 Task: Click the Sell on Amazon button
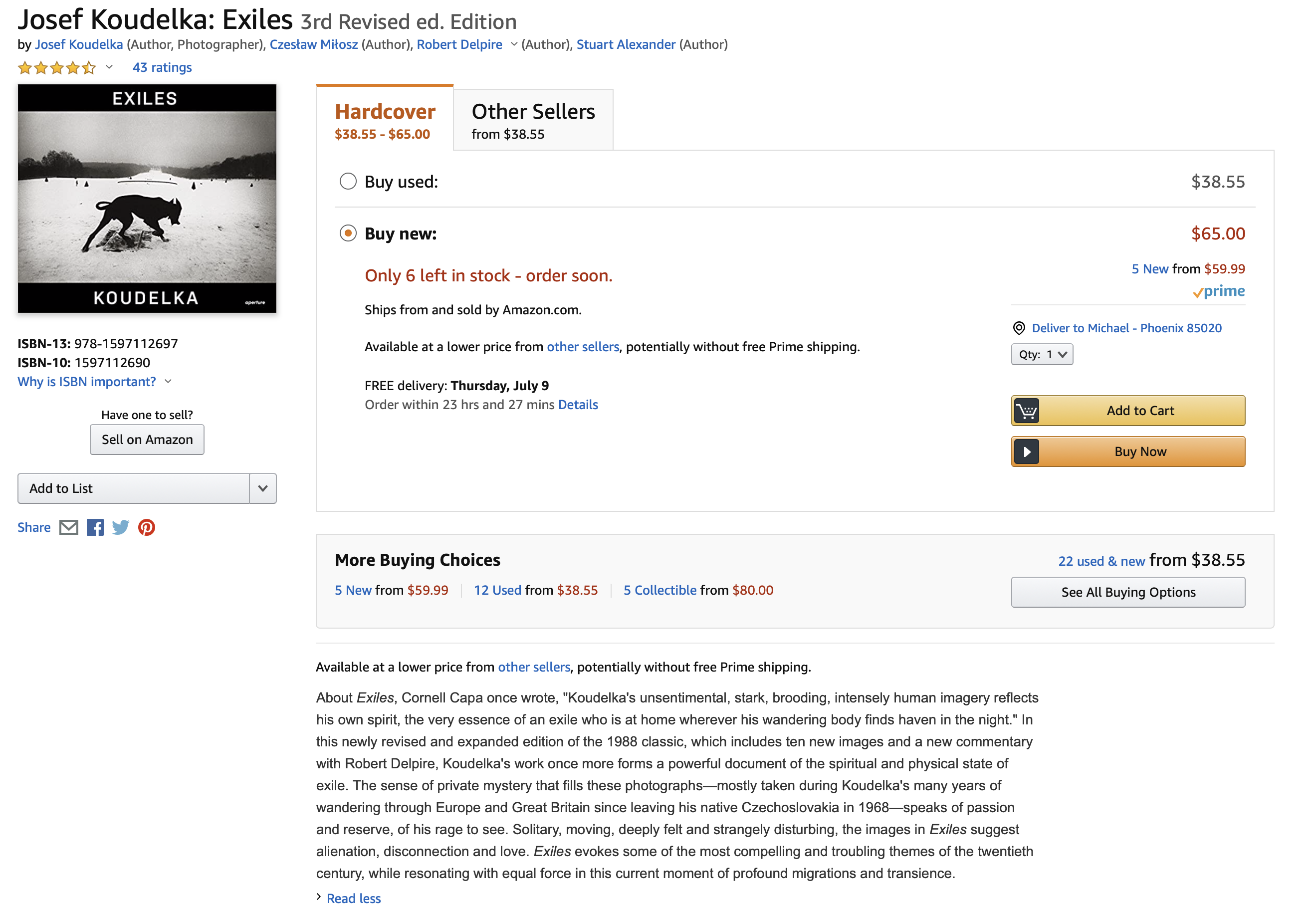(x=147, y=440)
